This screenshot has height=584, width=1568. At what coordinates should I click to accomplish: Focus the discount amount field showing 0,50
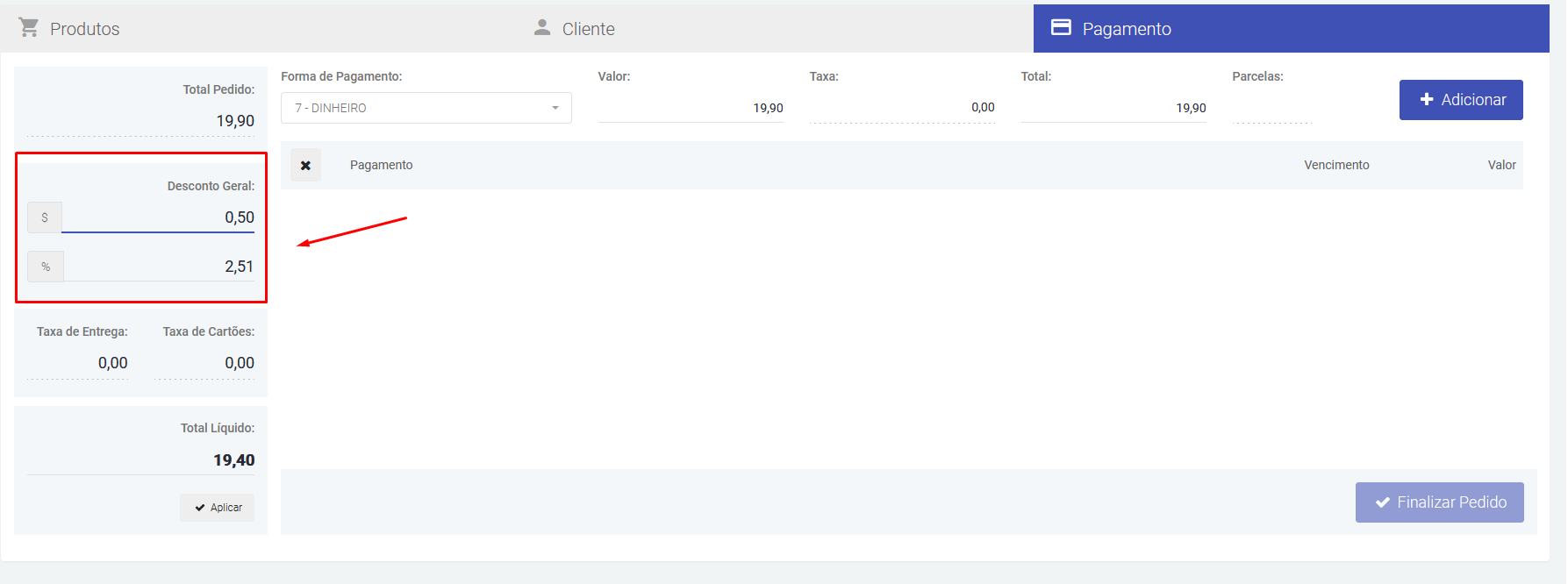(x=159, y=217)
